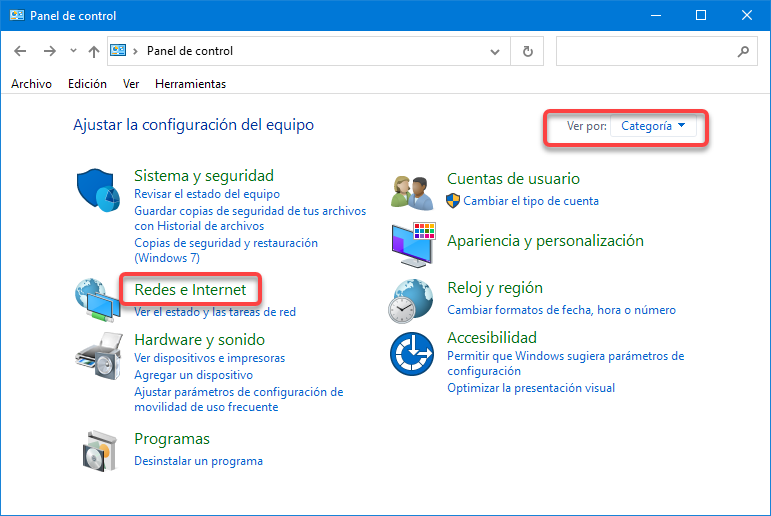Viewport: 771px width, 516px height.
Task: Close the Panel de control window
Action: [746, 15]
